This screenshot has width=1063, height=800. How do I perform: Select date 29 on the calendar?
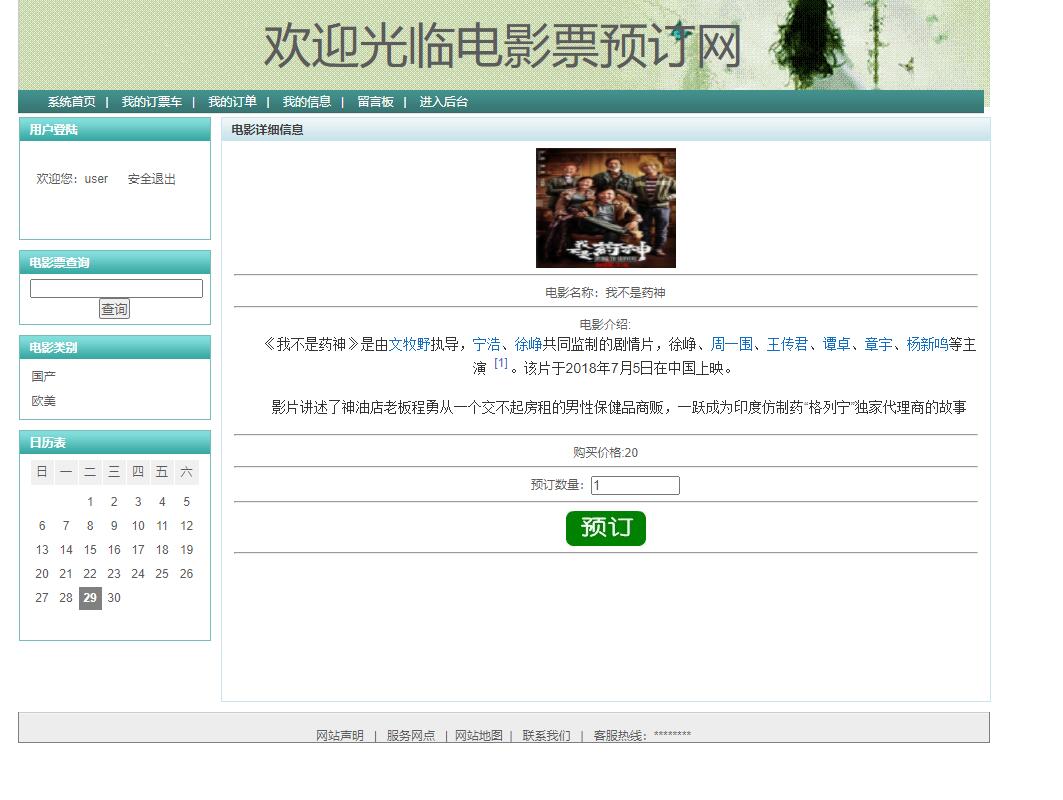tap(90, 598)
